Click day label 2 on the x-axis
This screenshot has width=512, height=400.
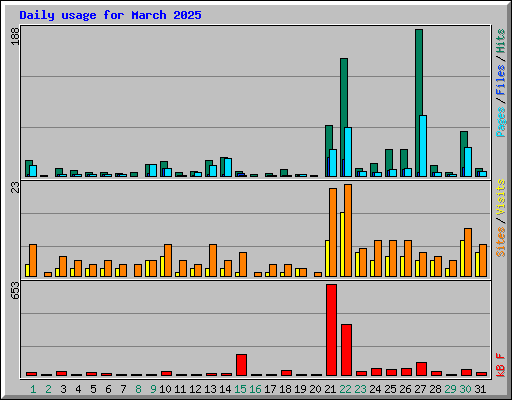(x=48, y=389)
